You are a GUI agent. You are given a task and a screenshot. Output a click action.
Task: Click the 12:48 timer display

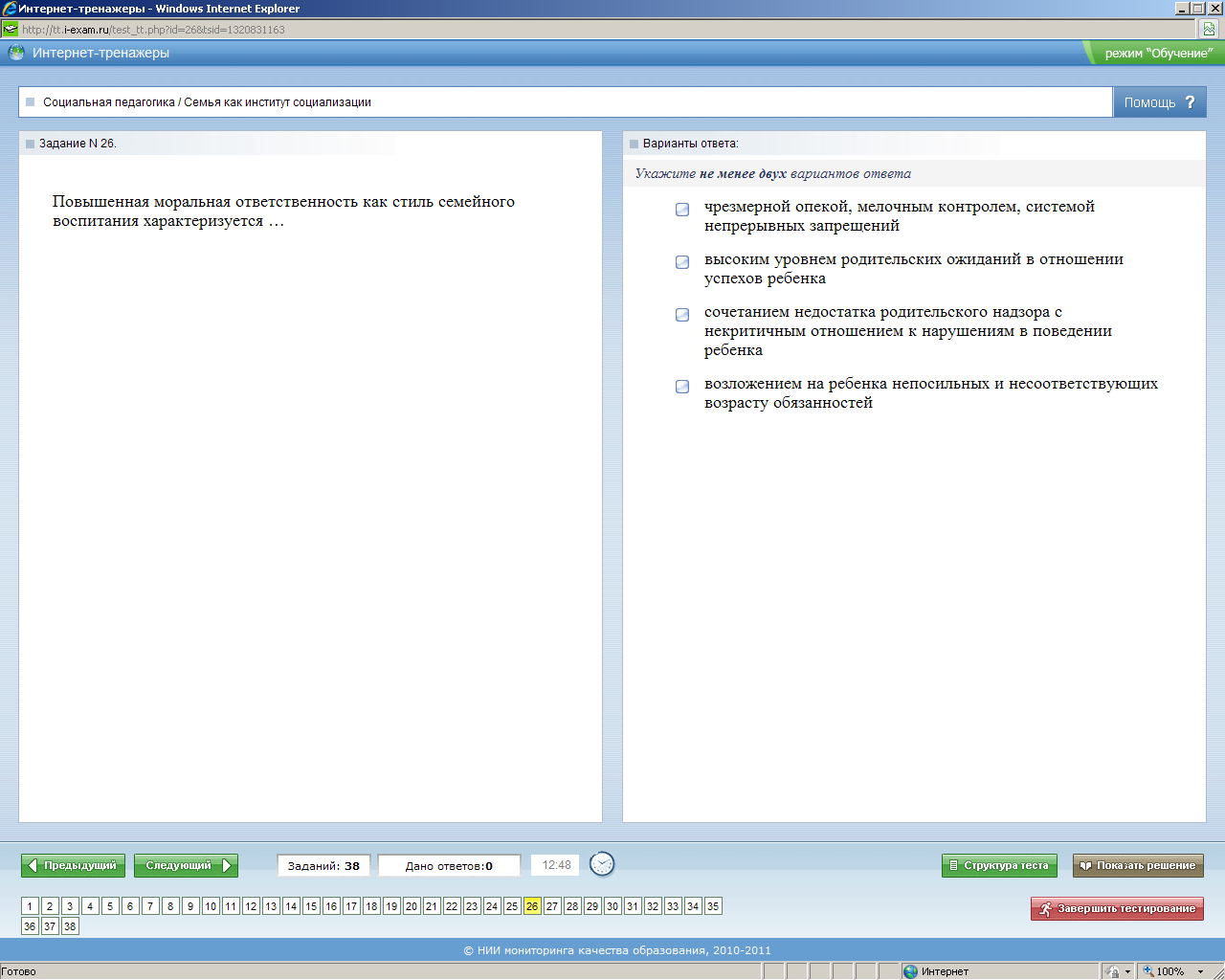pos(556,865)
